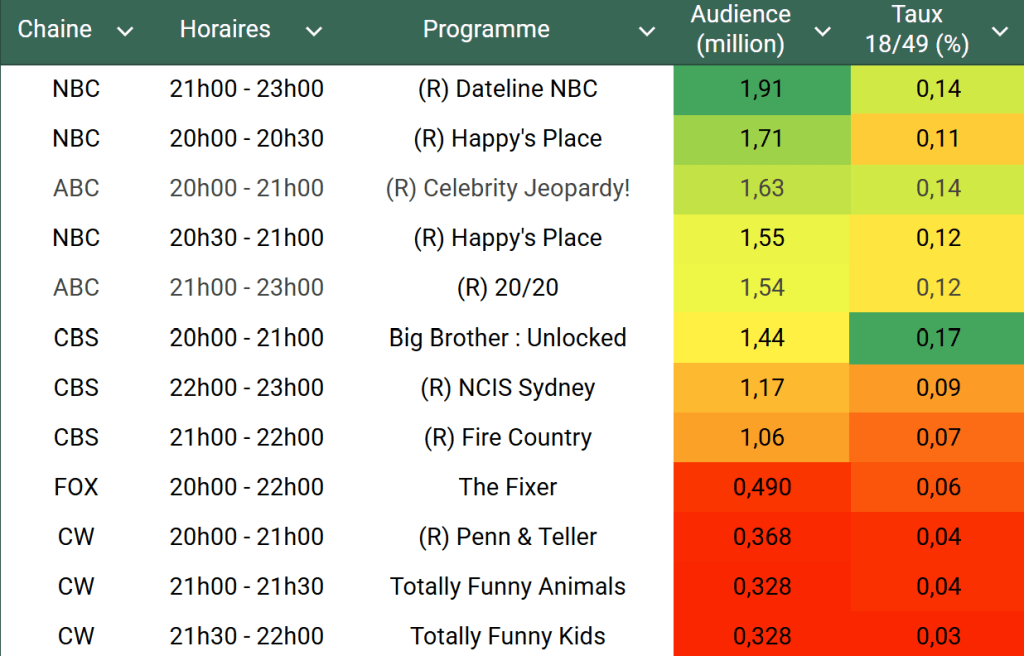
Task: Click the FOX channel cell
Action: pyautogui.click(x=76, y=487)
